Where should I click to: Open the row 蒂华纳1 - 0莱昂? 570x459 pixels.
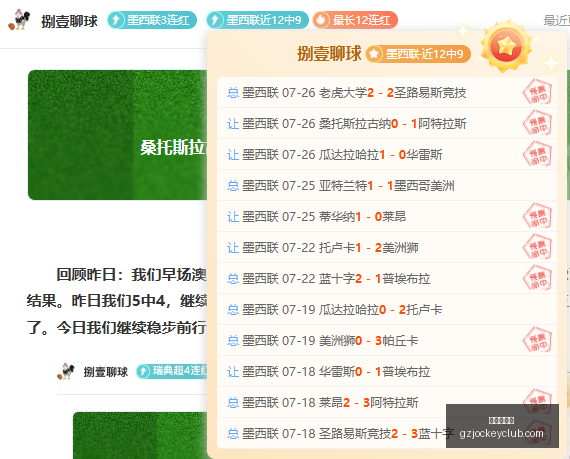[387, 217]
